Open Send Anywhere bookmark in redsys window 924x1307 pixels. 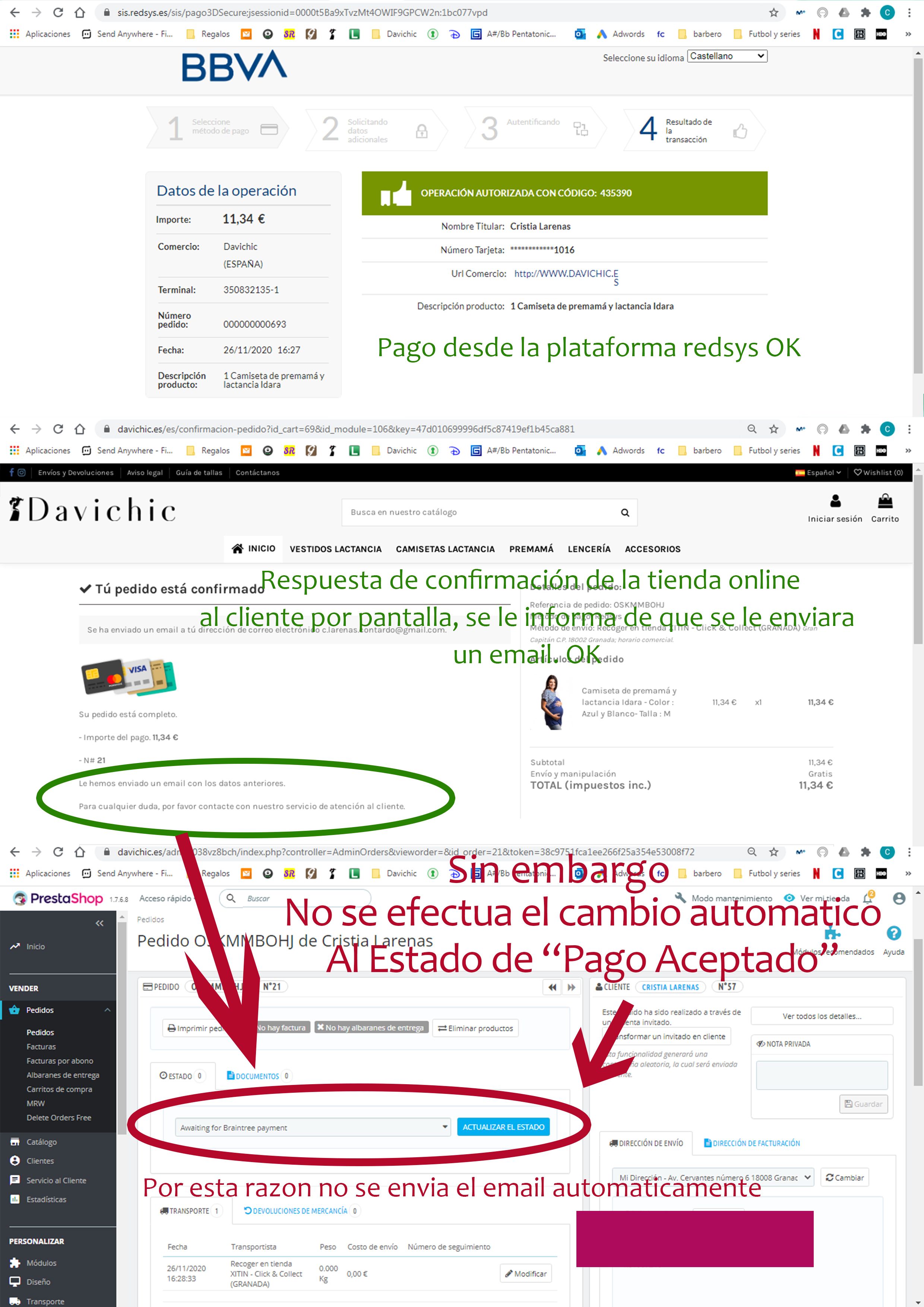pyautogui.click(x=127, y=34)
